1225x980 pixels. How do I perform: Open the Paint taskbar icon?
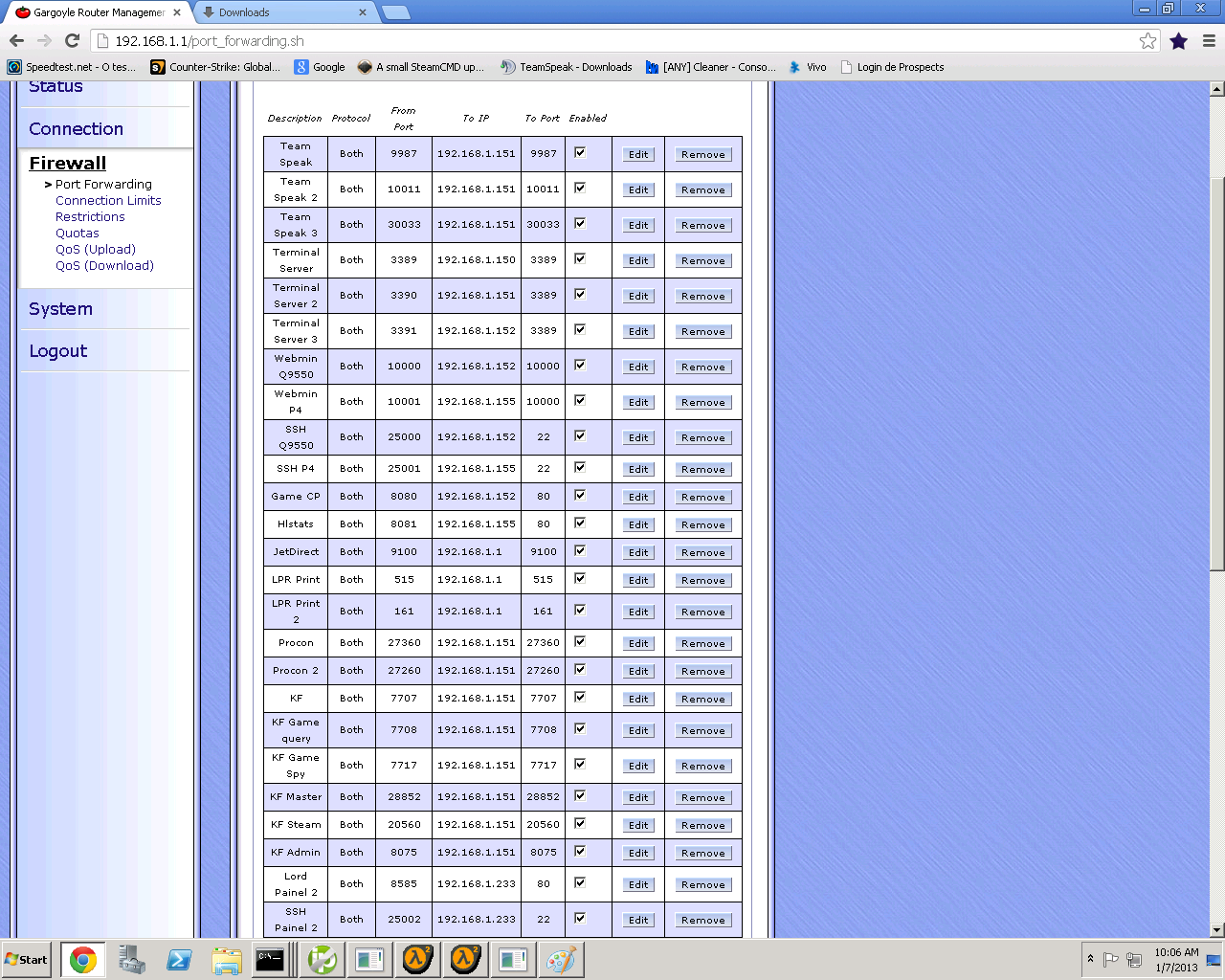click(561, 960)
